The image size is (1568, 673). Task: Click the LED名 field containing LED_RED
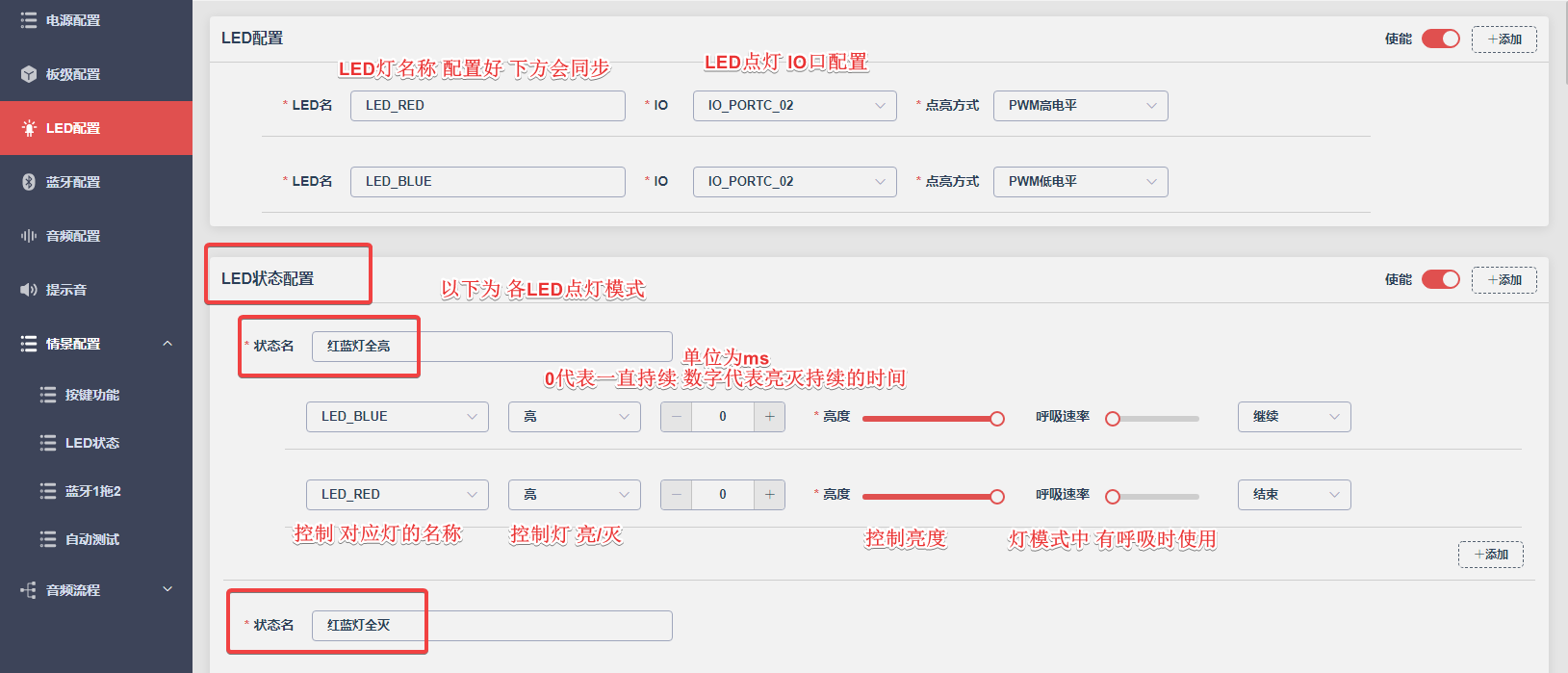(488, 106)
